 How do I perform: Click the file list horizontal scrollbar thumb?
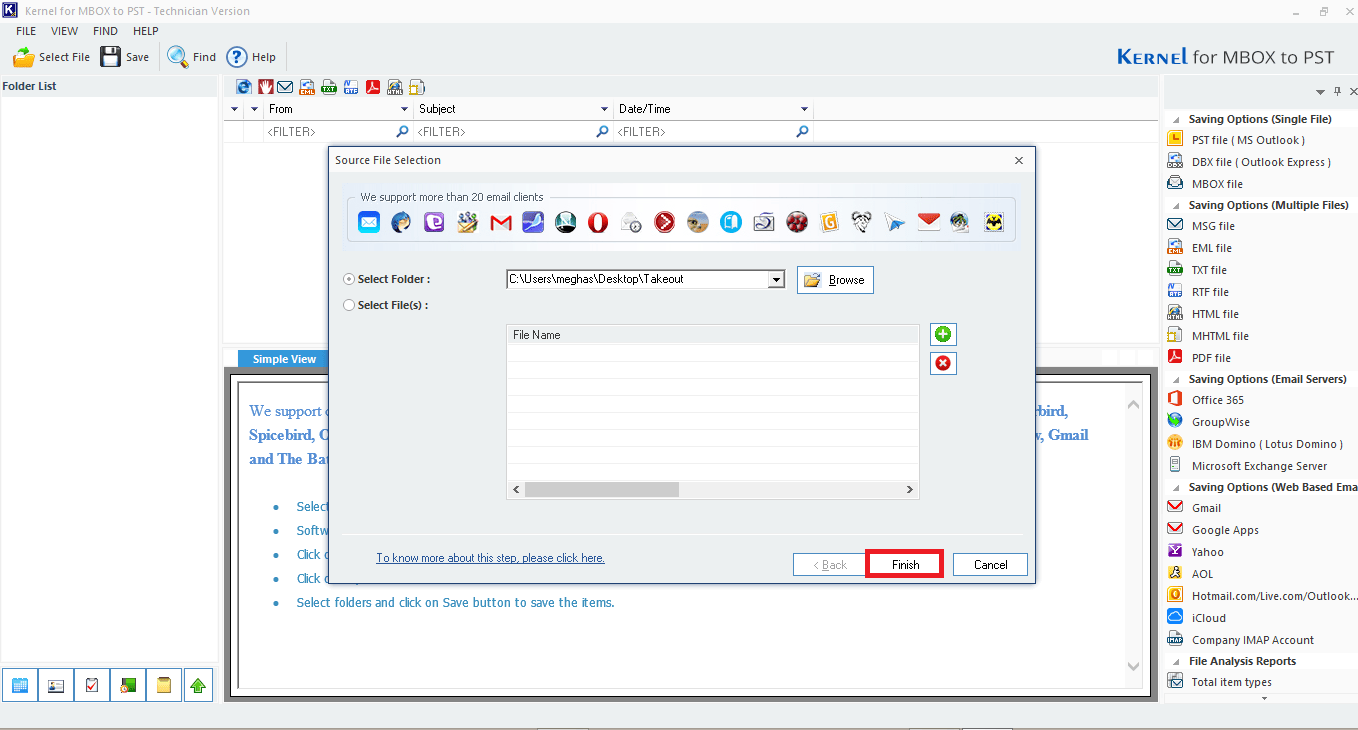tap(601, 490)
